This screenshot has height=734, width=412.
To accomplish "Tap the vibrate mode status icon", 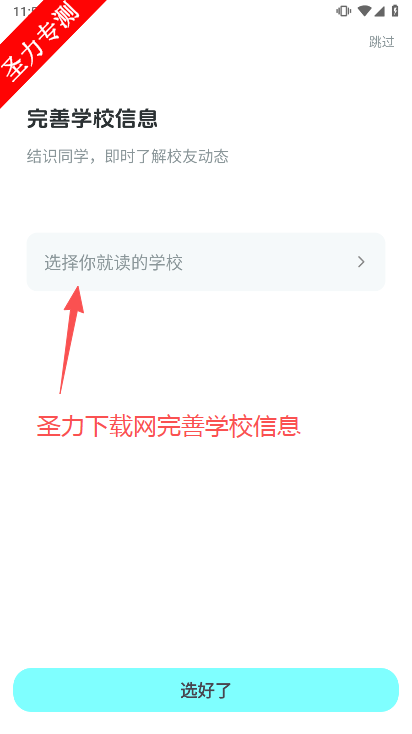I will tap(343, 11).
